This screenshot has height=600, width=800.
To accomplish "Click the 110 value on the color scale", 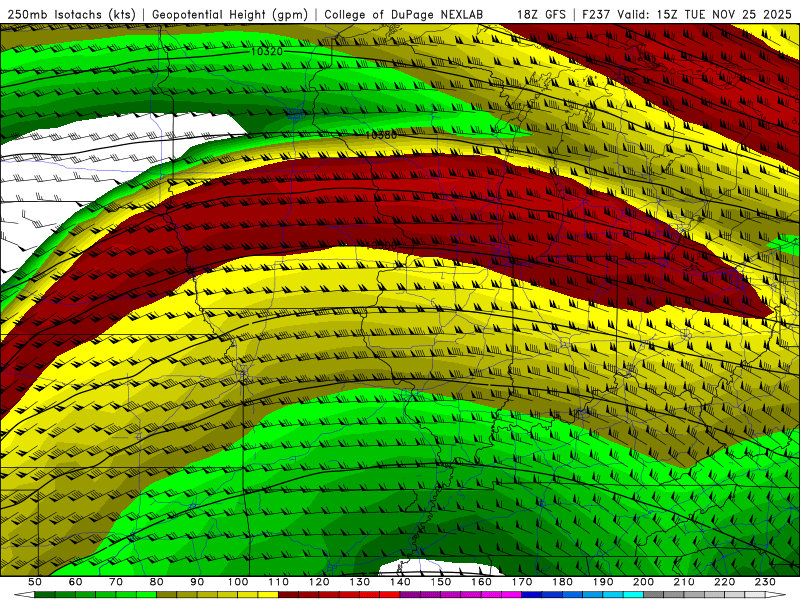I will 278,582.
